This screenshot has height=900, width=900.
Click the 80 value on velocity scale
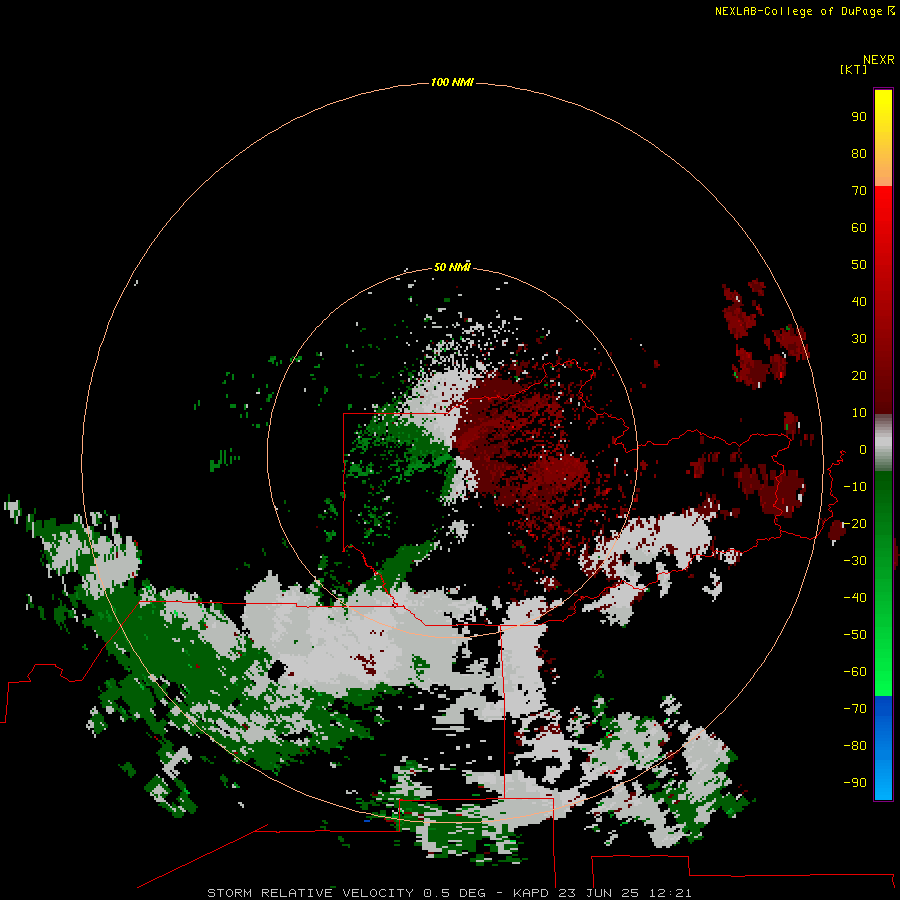(x=859, y=154)
